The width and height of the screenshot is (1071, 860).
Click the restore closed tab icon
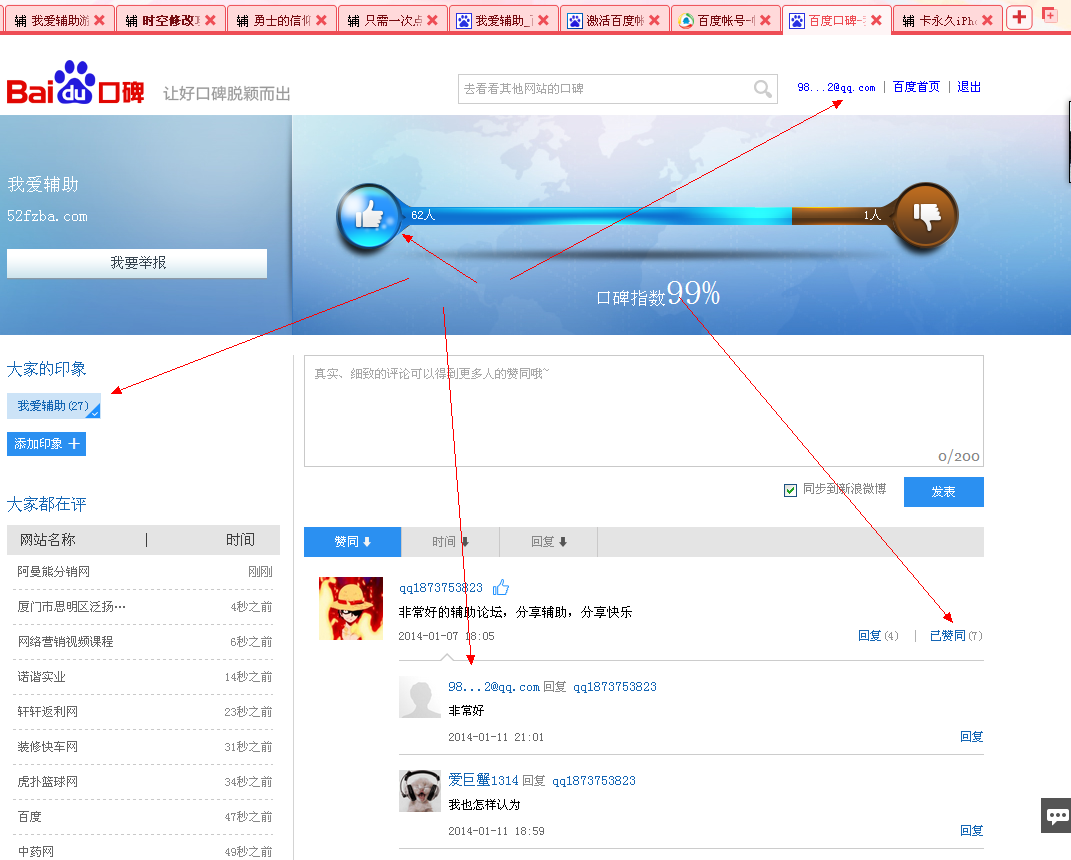coord(1049,14)
